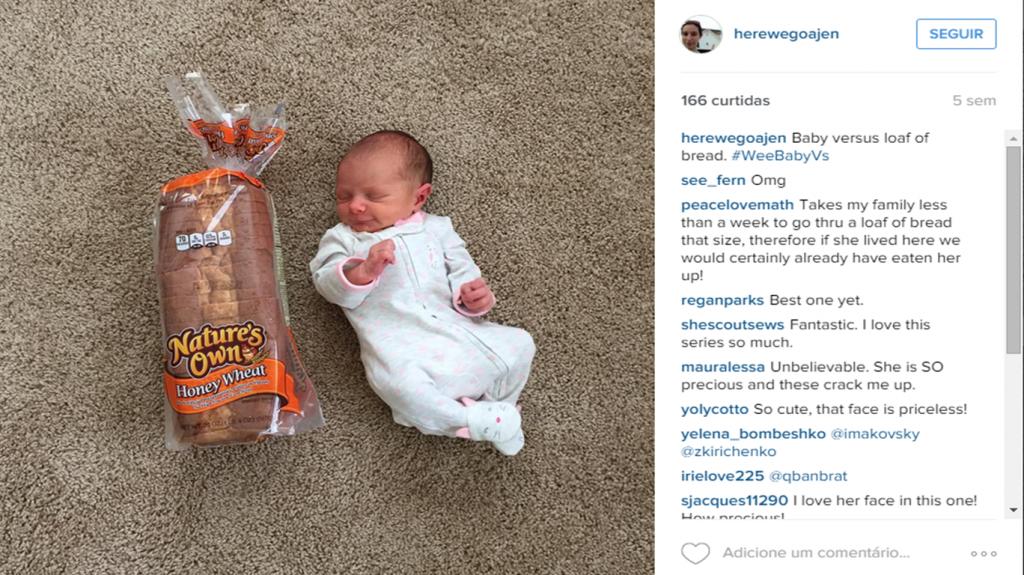Visit the shescoutsews commenter profile
Screen dimensions: 1024x575
(x=733, y=325)
